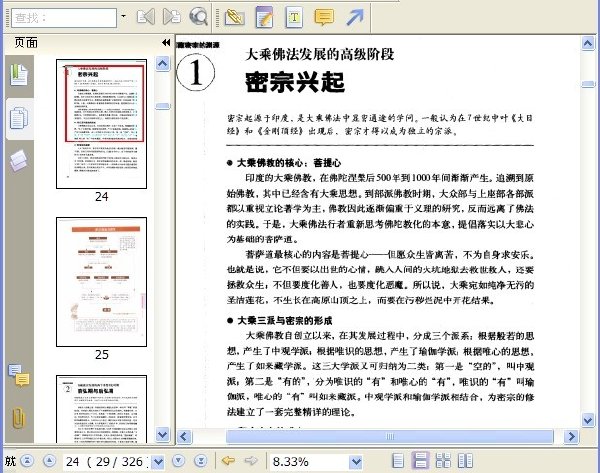This screenshot has height=473, width=600.
Task: Select page 25 thumbnail
Action: (x=101, y=282)
